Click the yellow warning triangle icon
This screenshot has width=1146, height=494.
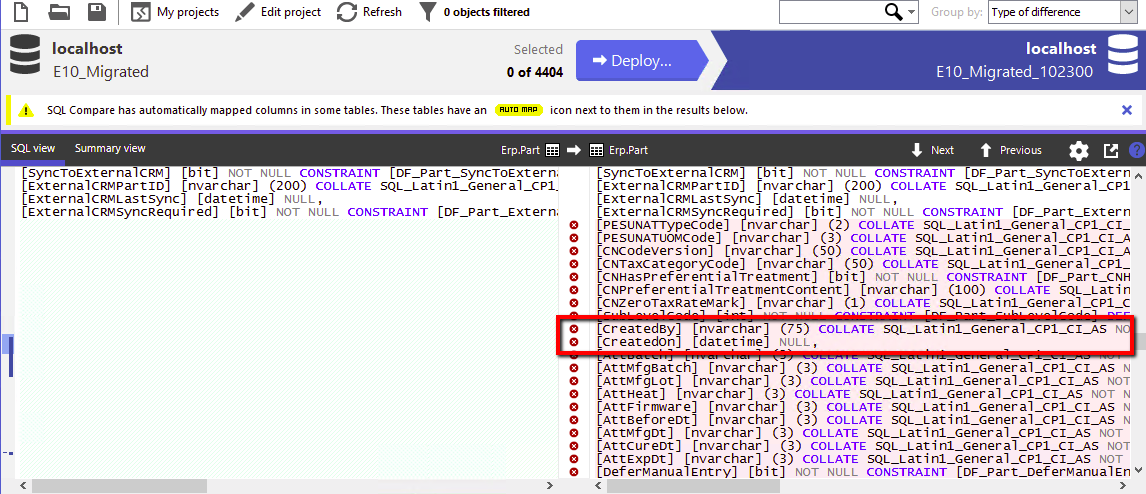(26, 110)
